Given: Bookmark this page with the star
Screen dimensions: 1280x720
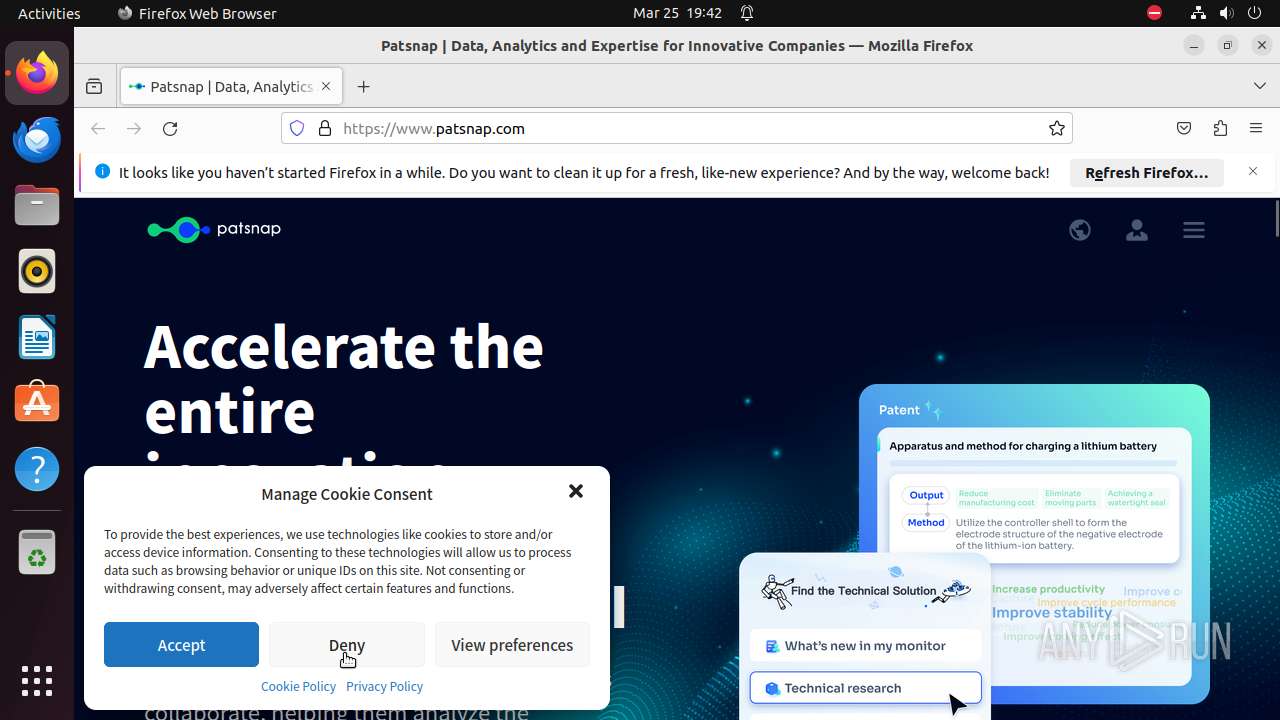Looking at the screenshot, I should [x=1056, y=128].
